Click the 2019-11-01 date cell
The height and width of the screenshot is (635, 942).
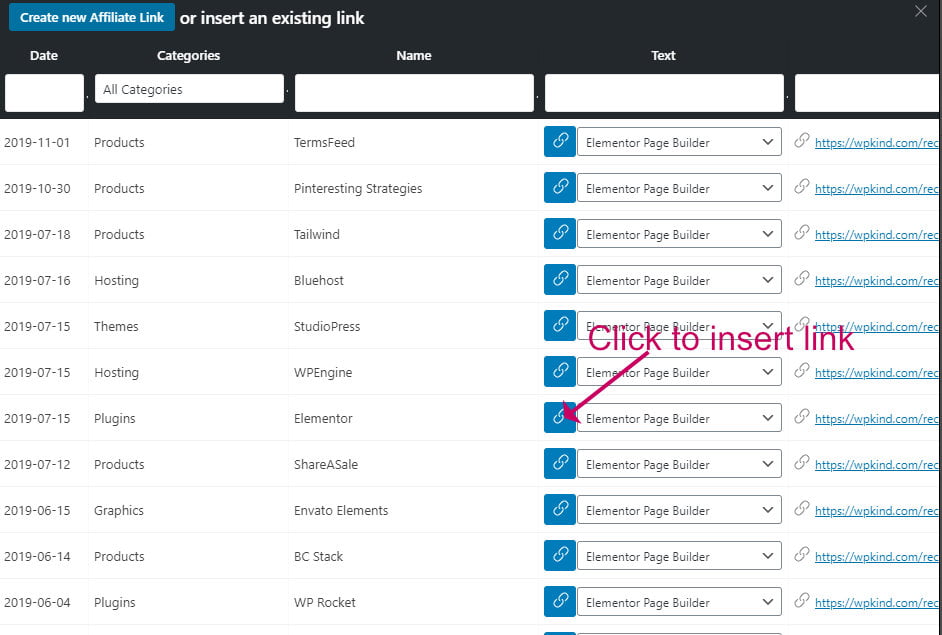(37, 142)
